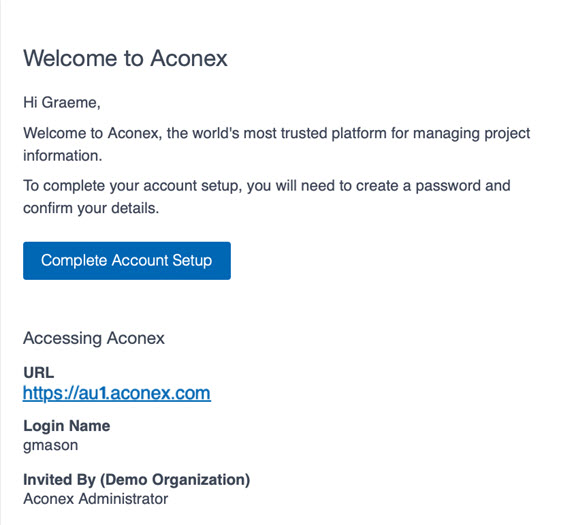Image resolution: width=572 pixels, height=525 pixels.
Task: Click the Complete Account Setup button
Action: 127,260
